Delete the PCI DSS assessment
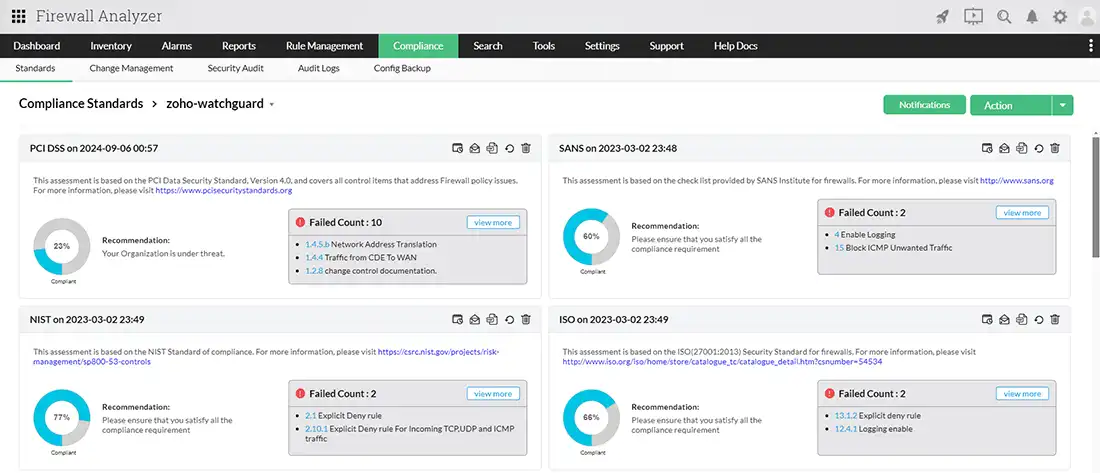1100x473 pixels. (x=526, y=148)
